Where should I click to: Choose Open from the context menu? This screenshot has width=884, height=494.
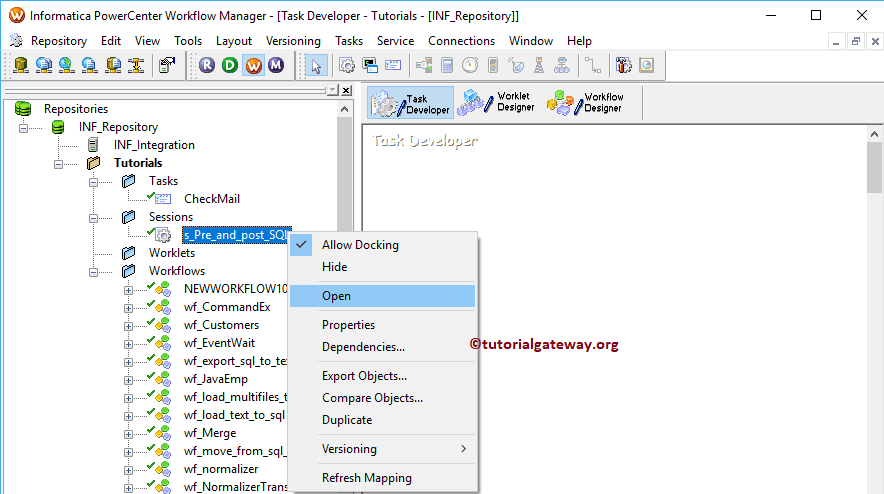click(x=383, y=296)
